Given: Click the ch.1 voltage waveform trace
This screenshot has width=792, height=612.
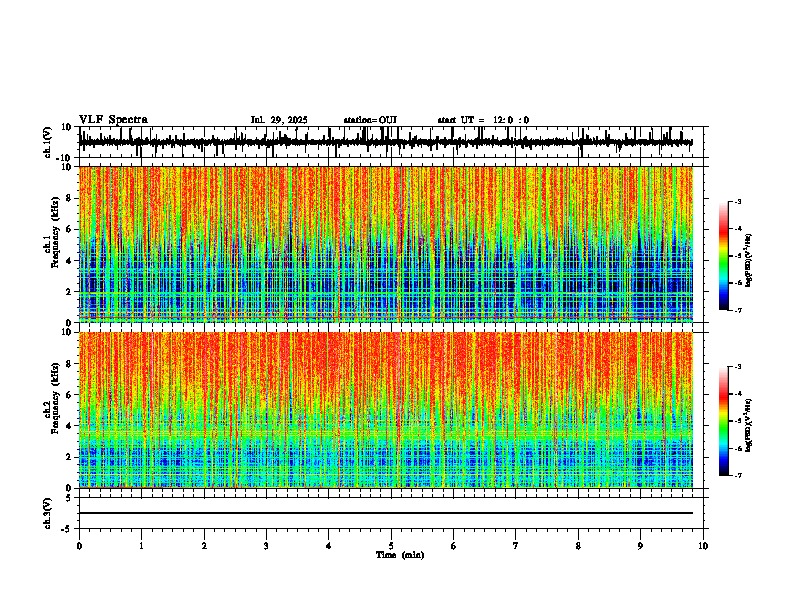Looking at the screenshot, I should coord(386,142).
